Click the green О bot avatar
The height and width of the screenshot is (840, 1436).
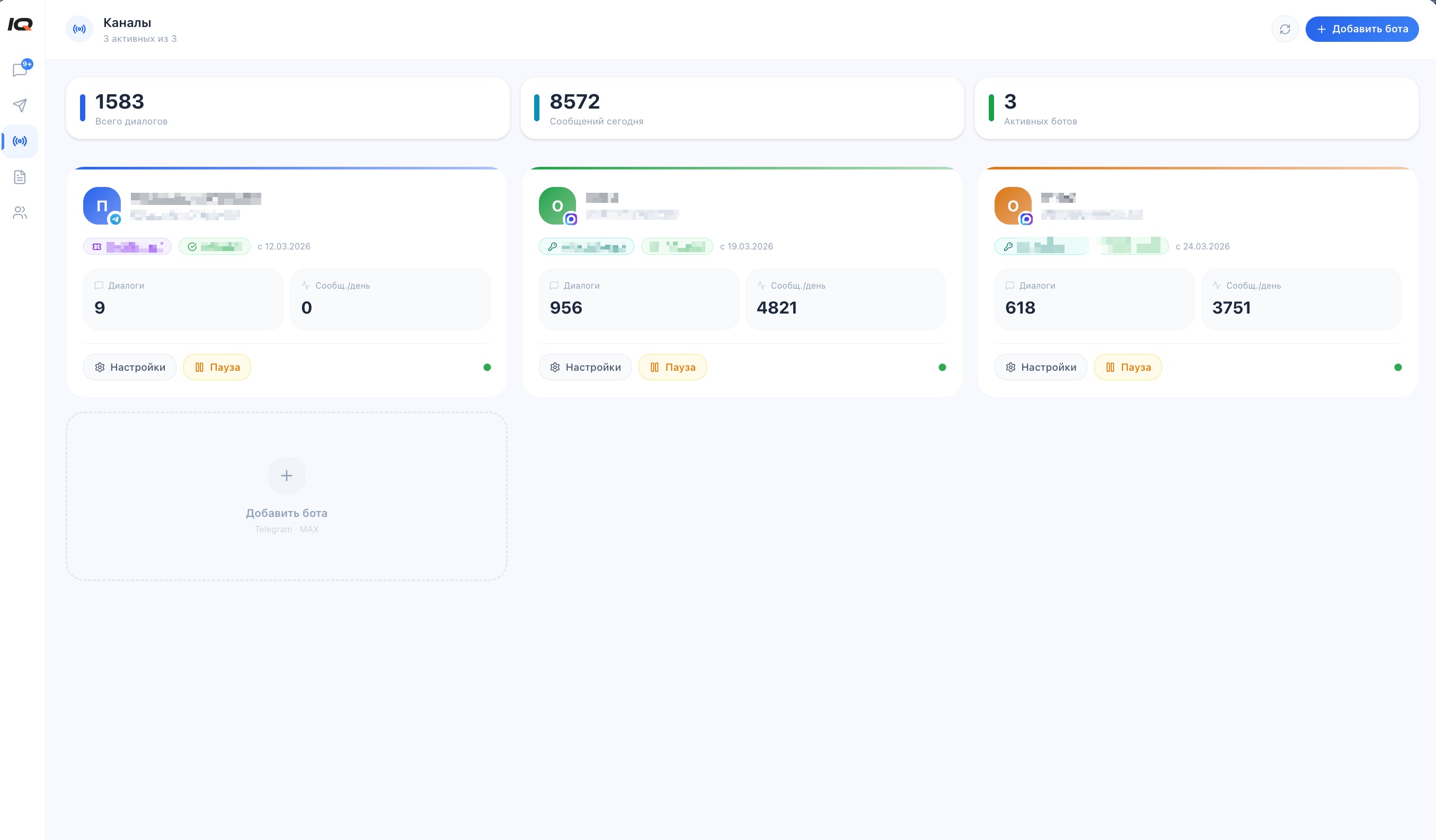[x=557, y=205]
